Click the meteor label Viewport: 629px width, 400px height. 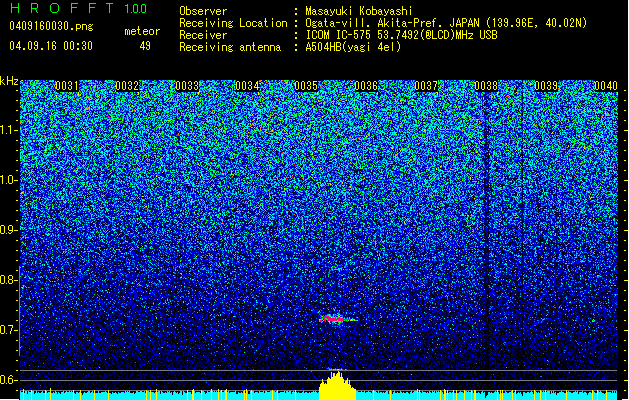142,31
